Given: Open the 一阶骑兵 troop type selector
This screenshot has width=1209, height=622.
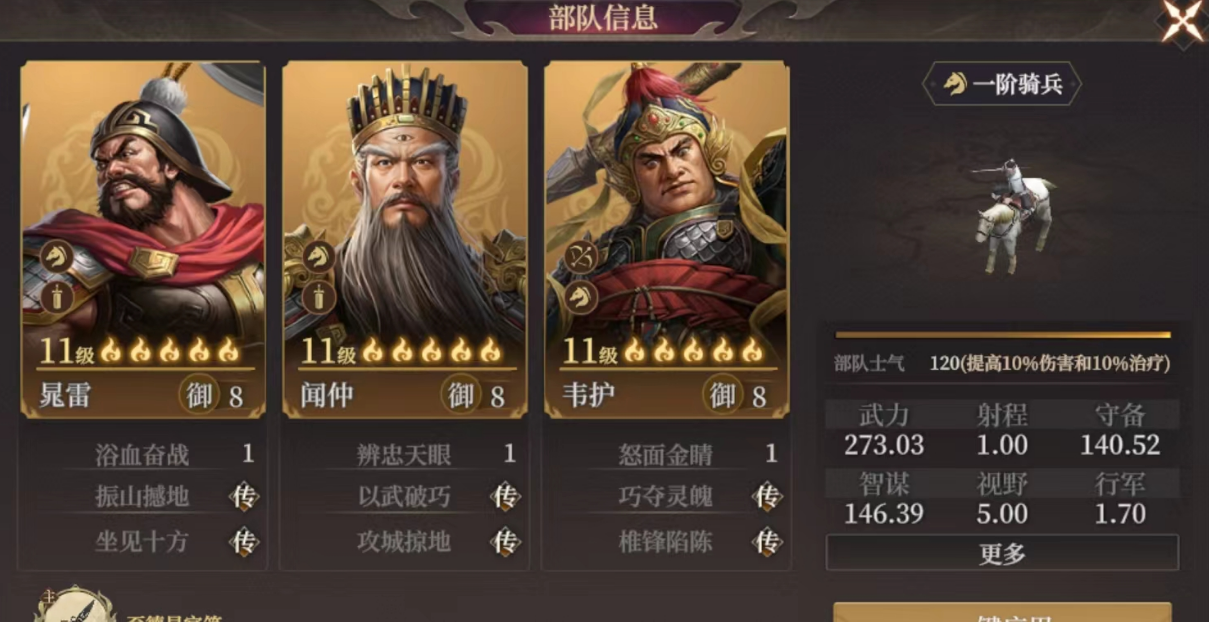Looking at the screenshot, I should point(1001,84).
